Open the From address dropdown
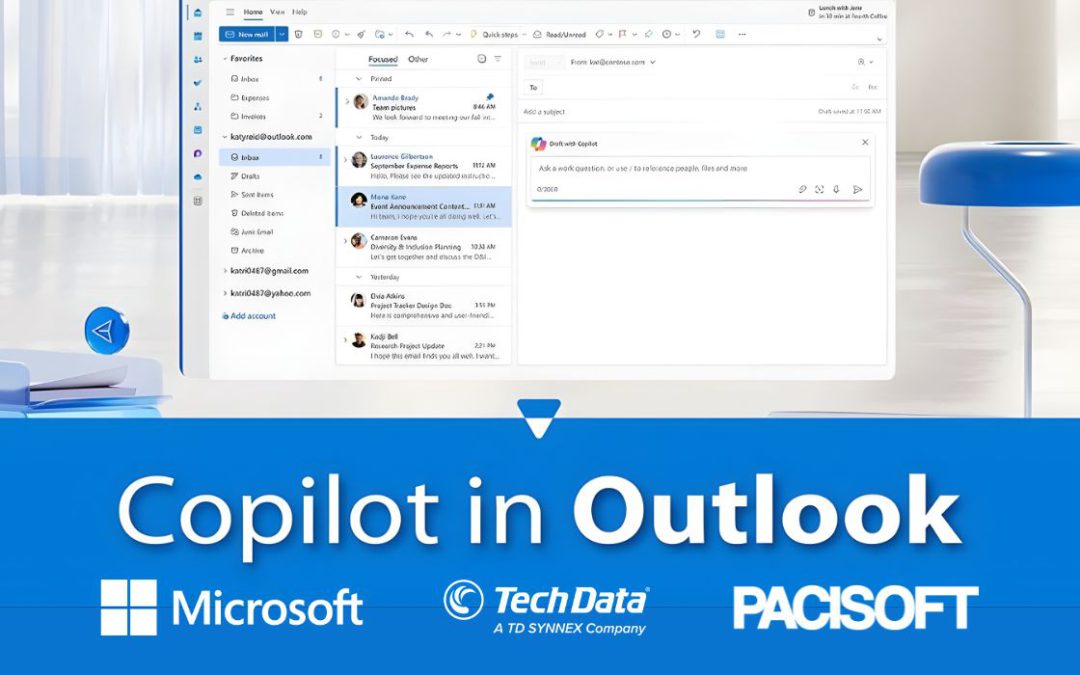1080x675 pixels. [652, 61]
